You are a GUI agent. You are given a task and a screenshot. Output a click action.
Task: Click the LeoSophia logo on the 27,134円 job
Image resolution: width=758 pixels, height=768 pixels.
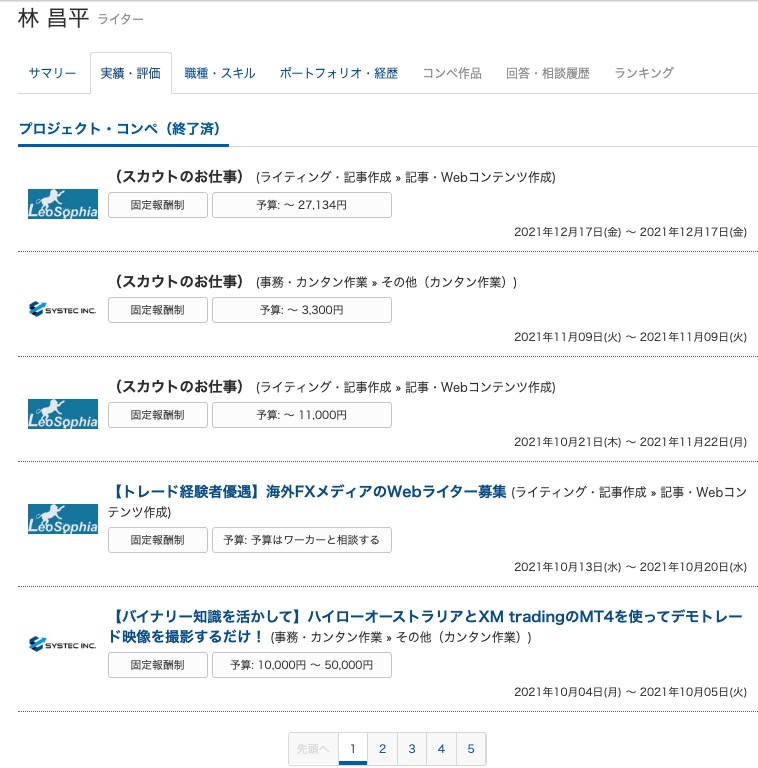point(63,204)
